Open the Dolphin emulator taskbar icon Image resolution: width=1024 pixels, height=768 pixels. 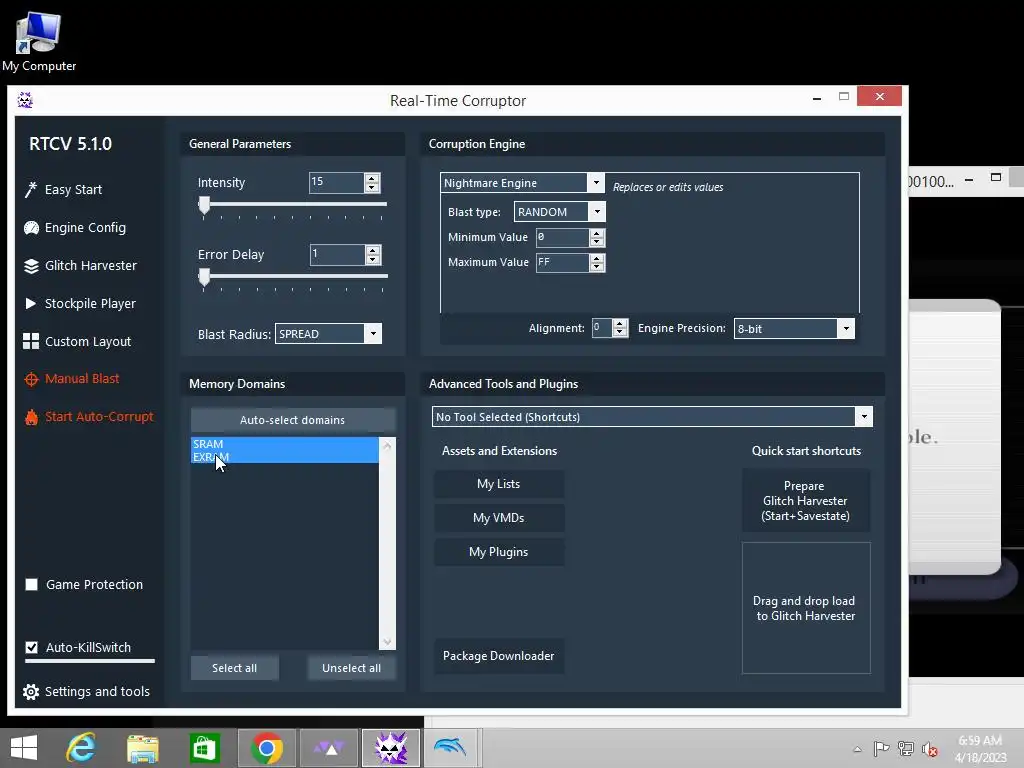pos(451,748)
